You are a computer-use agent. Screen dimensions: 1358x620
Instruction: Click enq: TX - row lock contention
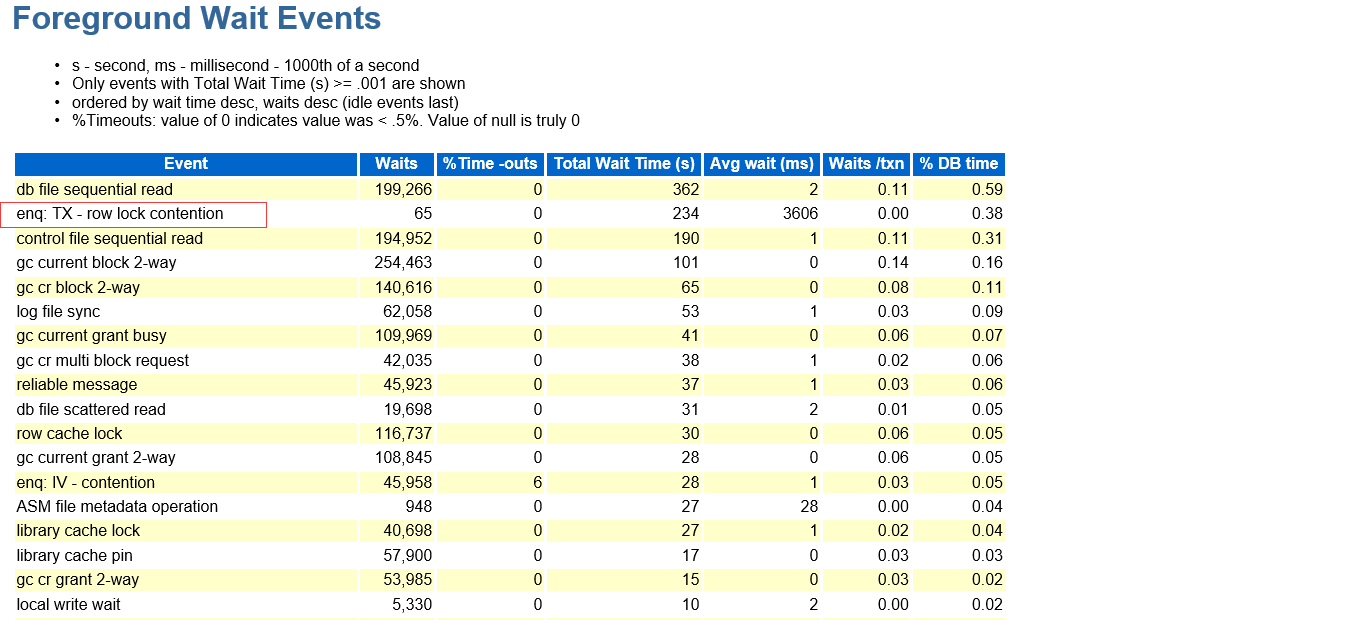[120, 214]
